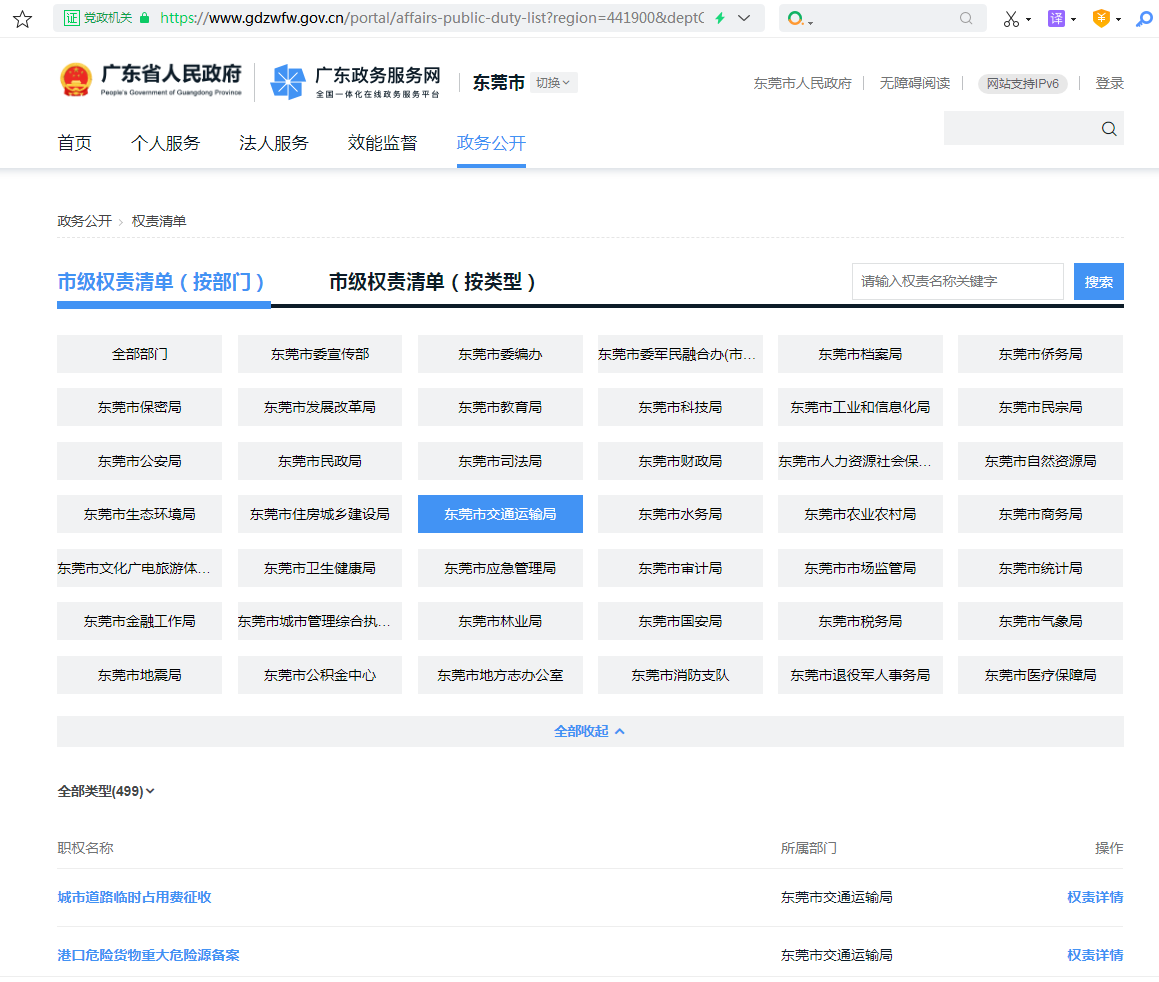This screenshot has height=982, width=1159.
Task: Click the green lightning speed icon in address bar
Action: (x=720, y=18)
